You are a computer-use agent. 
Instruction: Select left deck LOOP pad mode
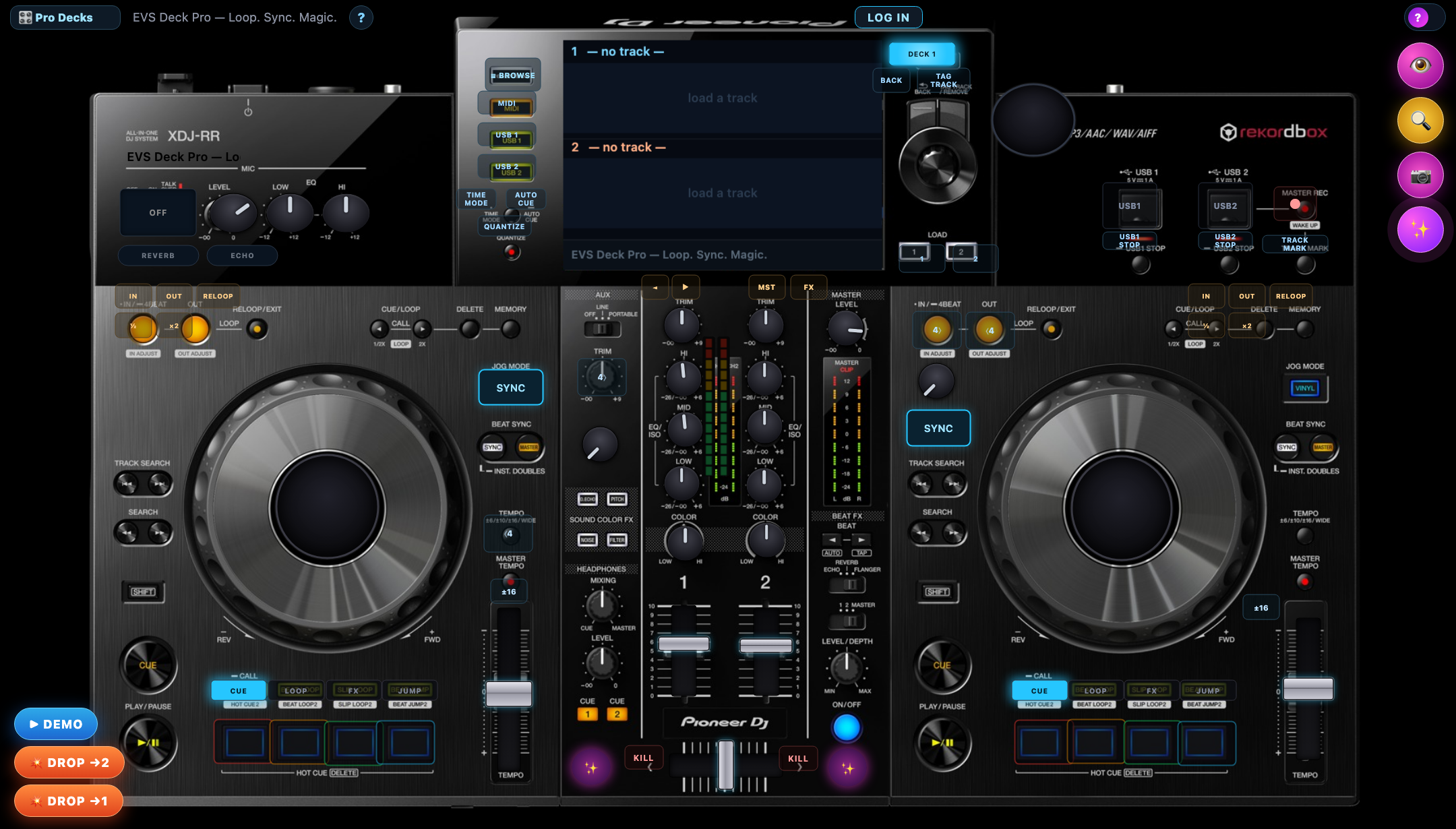tap(296, 691)
